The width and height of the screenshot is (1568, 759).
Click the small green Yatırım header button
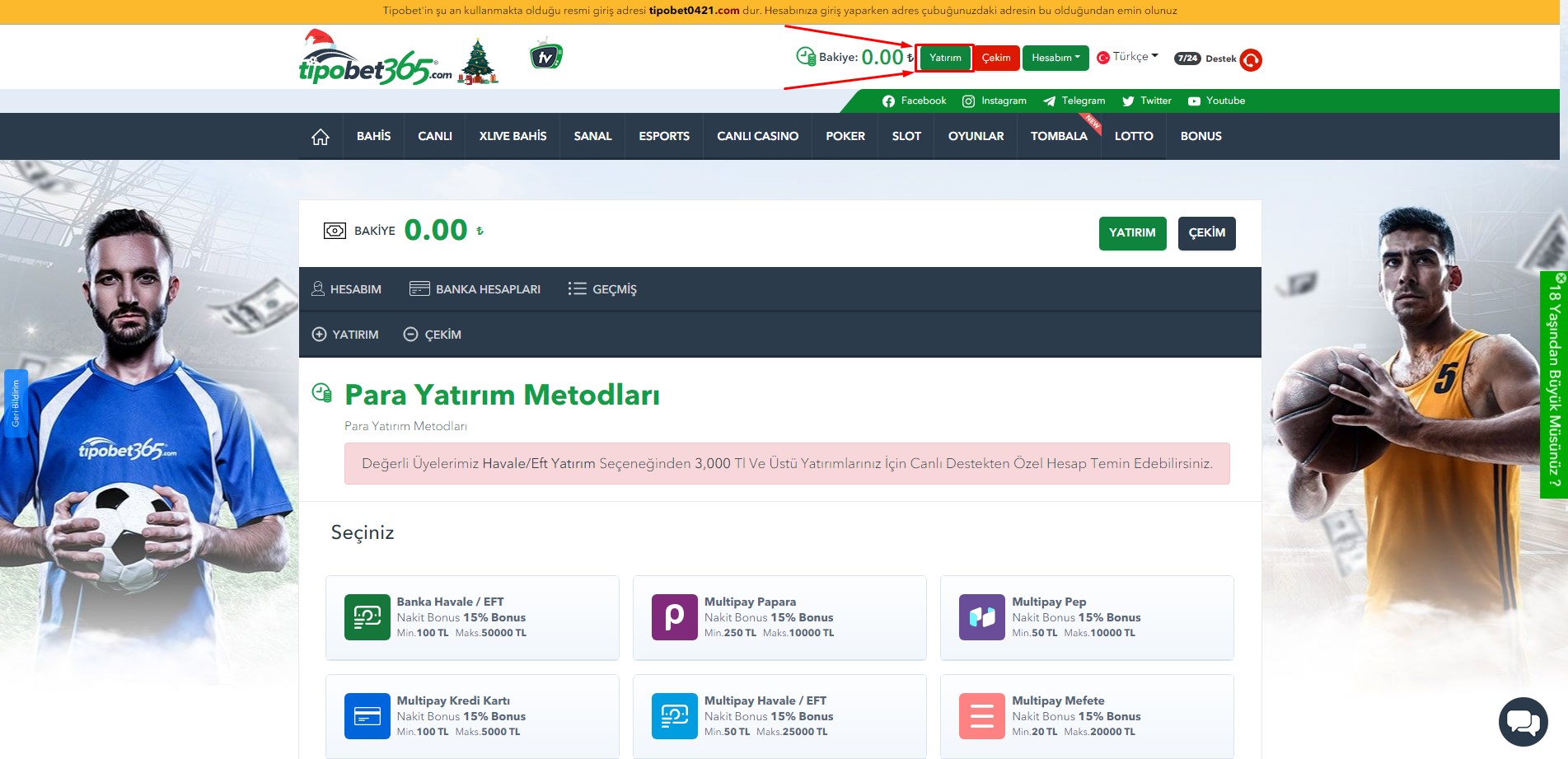[x=945, y=58]
